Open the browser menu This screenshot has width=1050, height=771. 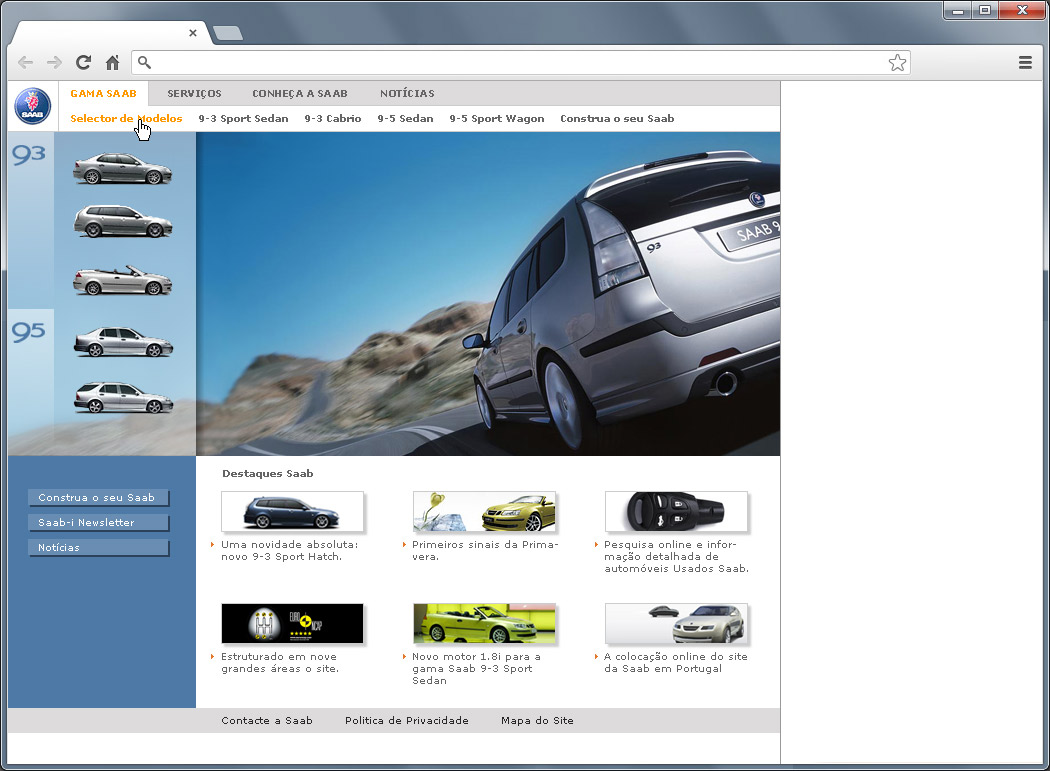(x=1025, y=62)
